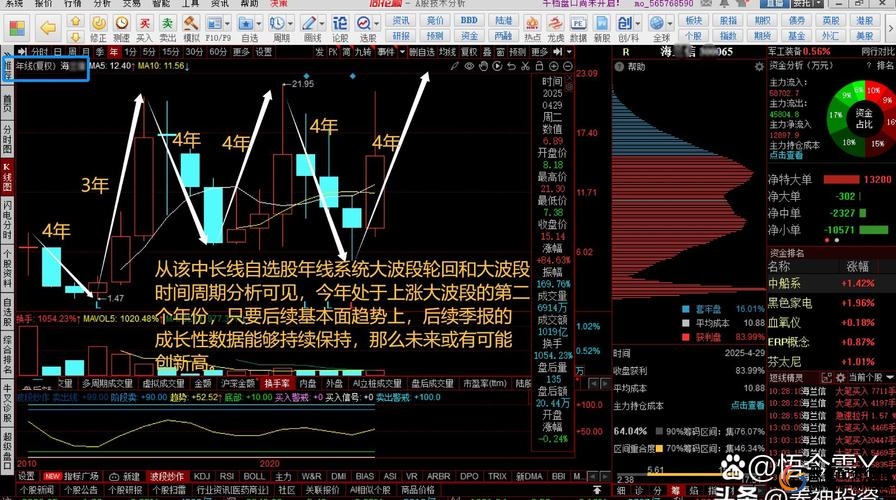Viewport: 896px width, 500px height.
Task: Click the notification bell icon
Action: (725, 3)
